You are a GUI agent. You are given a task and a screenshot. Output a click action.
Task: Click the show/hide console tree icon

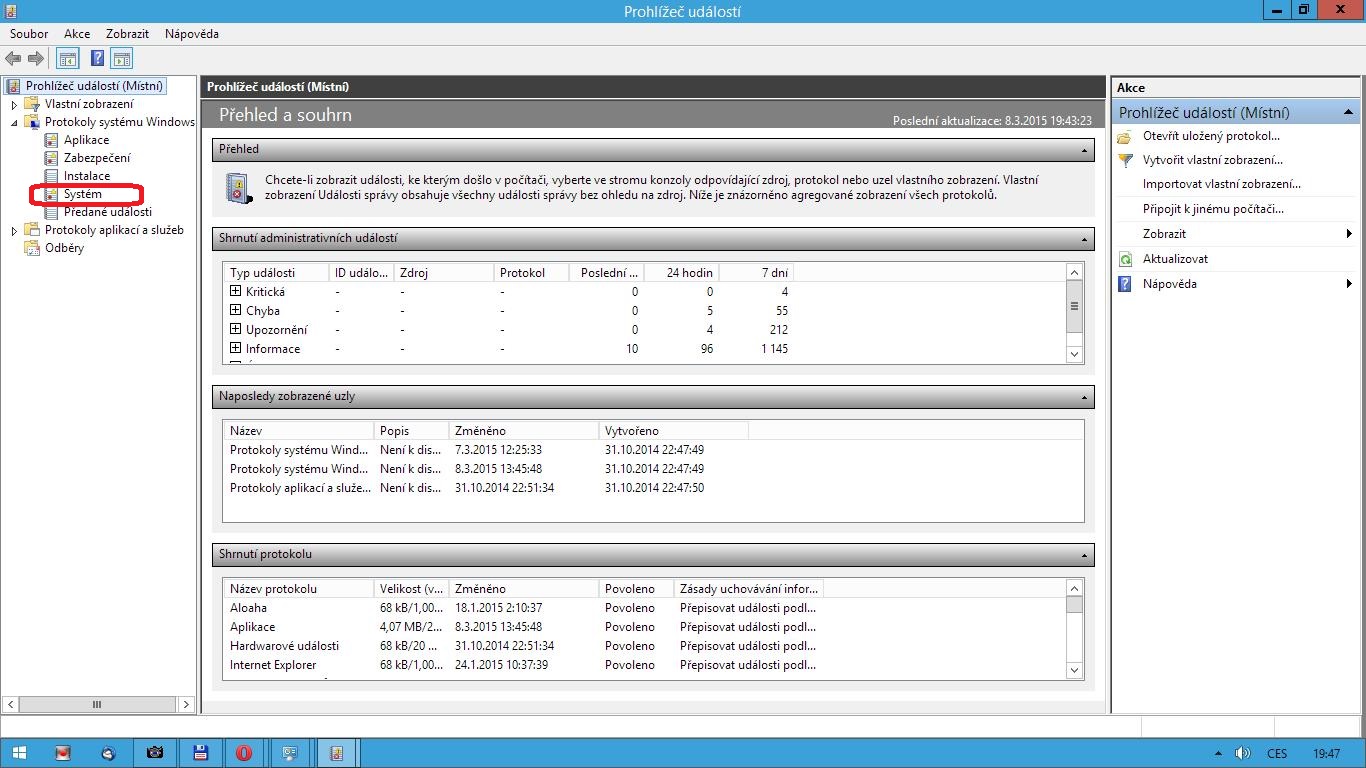tap(68, 59)
